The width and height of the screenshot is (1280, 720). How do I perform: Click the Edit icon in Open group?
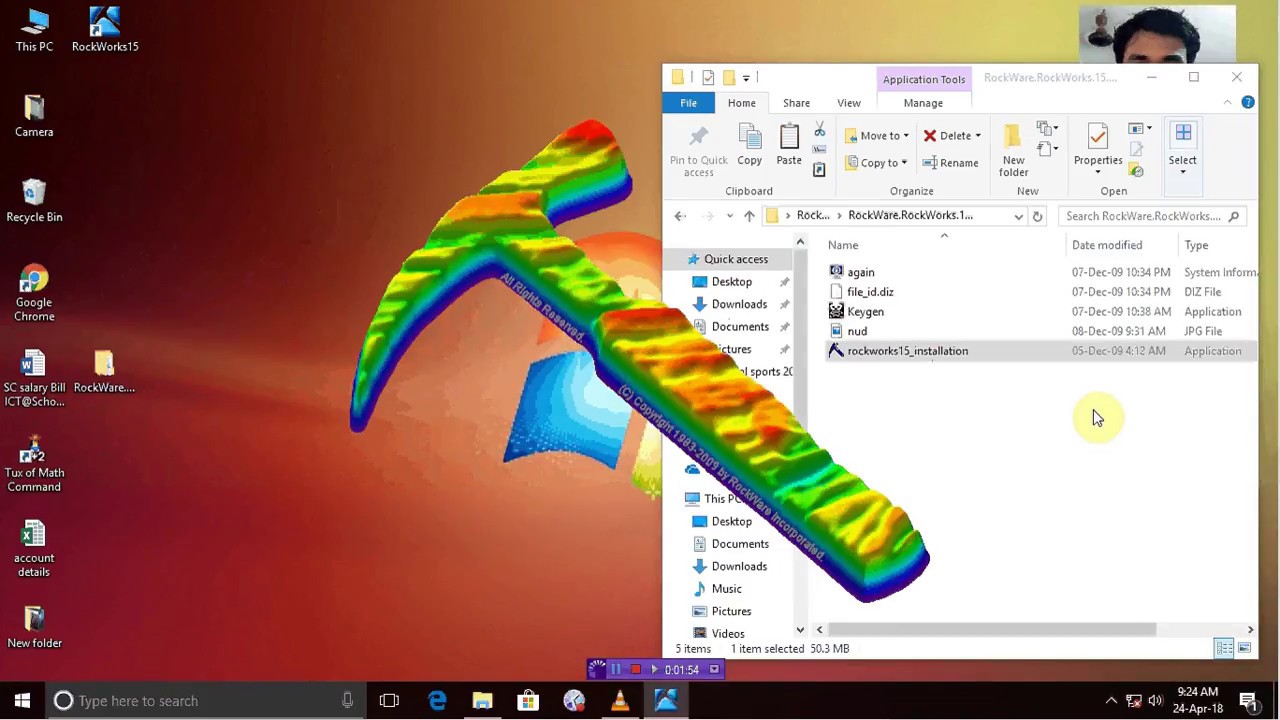point(1136,150)
